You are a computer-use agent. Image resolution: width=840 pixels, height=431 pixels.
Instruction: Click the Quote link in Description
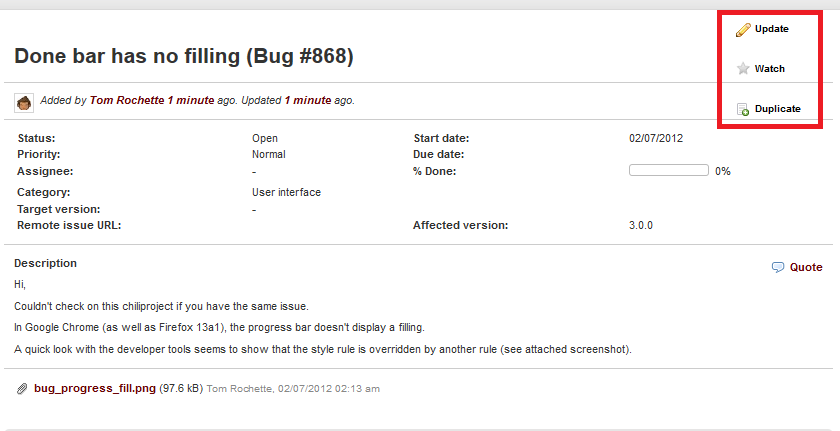806,267
